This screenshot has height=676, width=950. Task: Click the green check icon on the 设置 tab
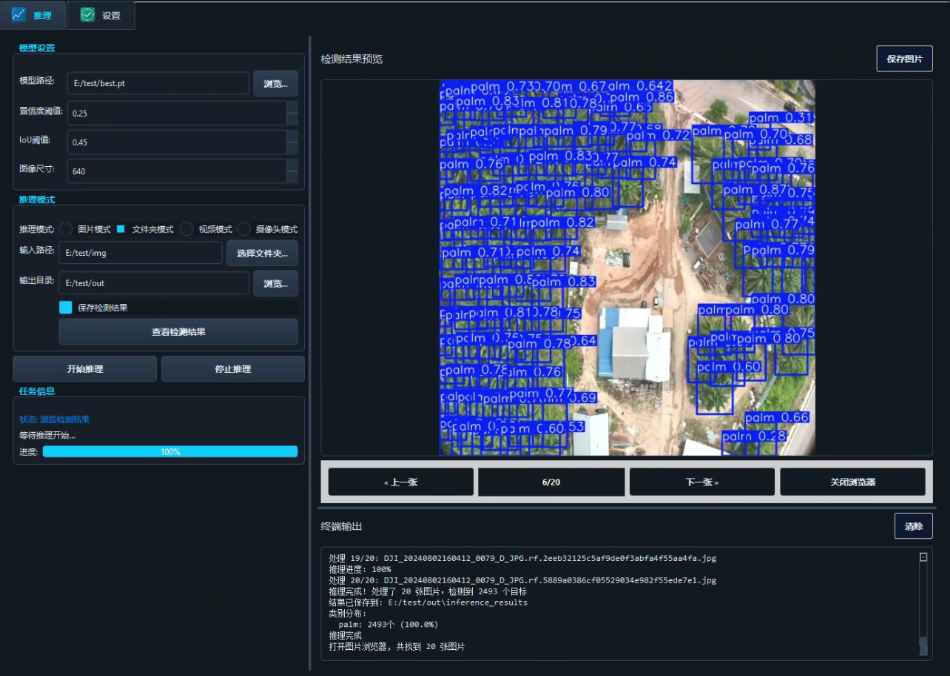[x=88, y=15]
